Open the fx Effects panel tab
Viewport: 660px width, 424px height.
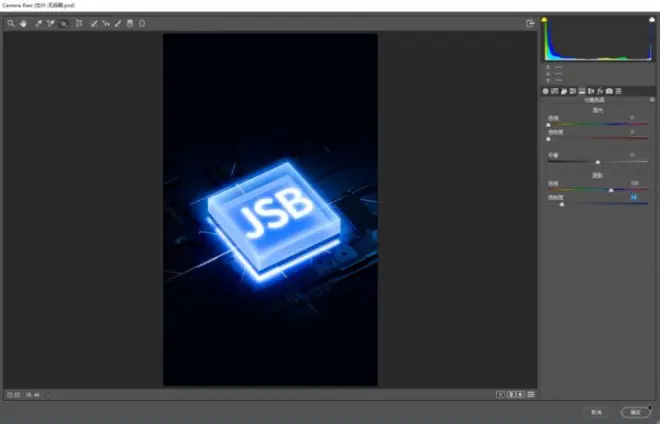[600, 91]
